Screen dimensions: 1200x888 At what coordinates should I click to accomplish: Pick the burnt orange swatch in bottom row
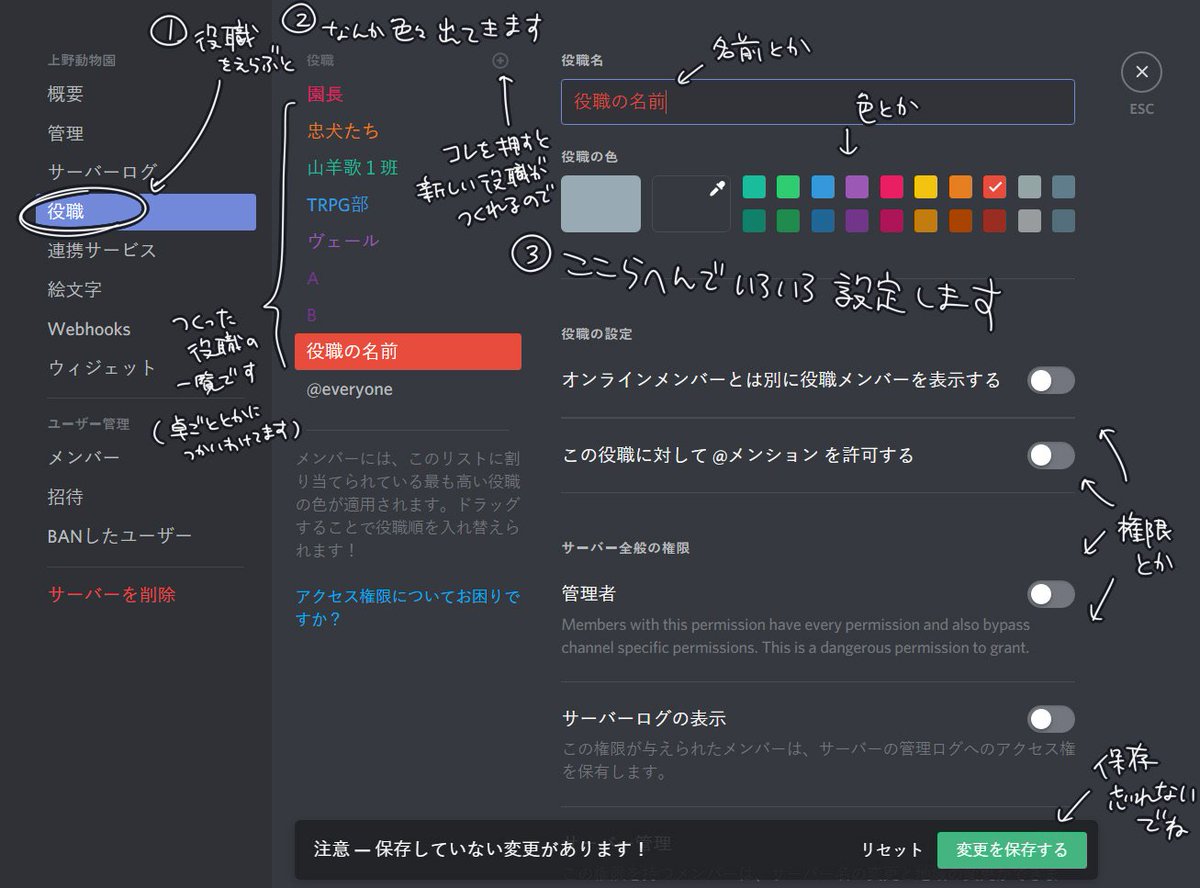click(x=960, y=220)
